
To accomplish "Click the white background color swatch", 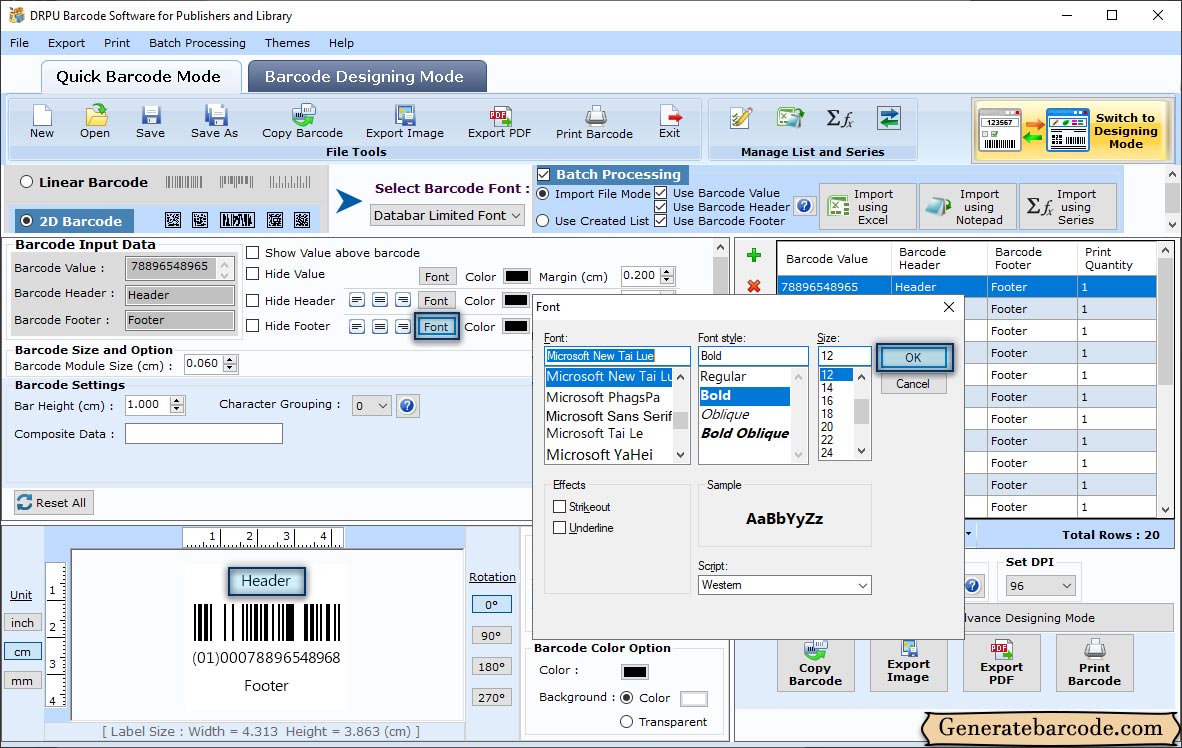I will tap(694, 699).
